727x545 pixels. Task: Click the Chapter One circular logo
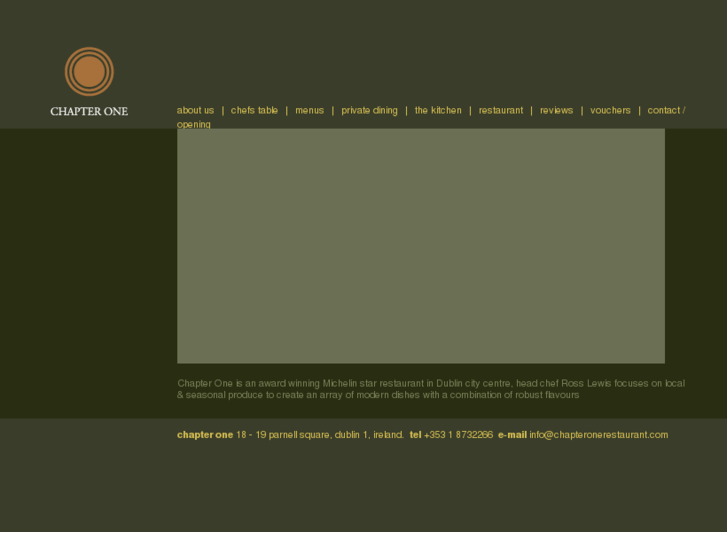[x=89, y=71]
